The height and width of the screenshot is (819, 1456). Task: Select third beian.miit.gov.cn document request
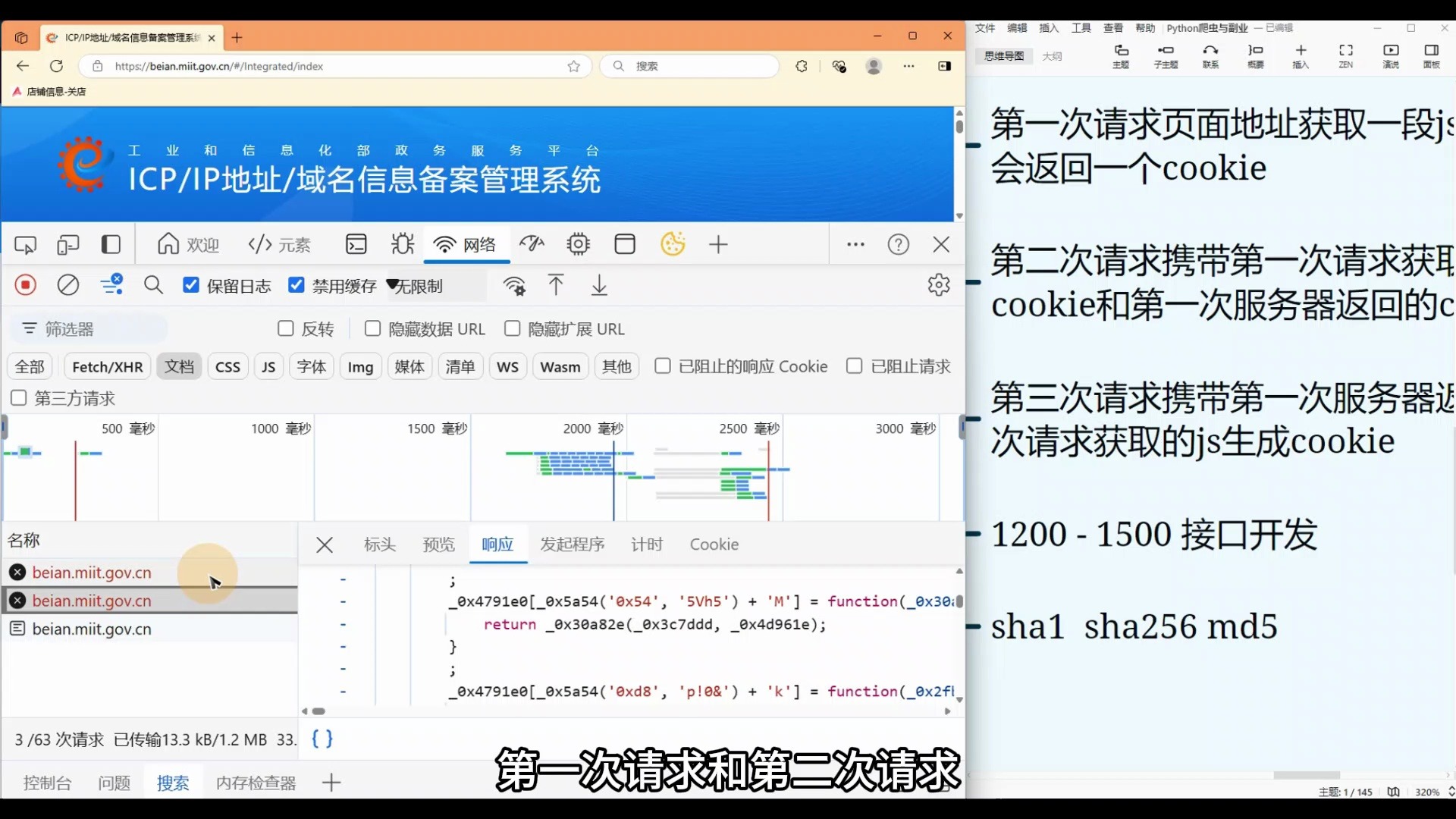150,629
